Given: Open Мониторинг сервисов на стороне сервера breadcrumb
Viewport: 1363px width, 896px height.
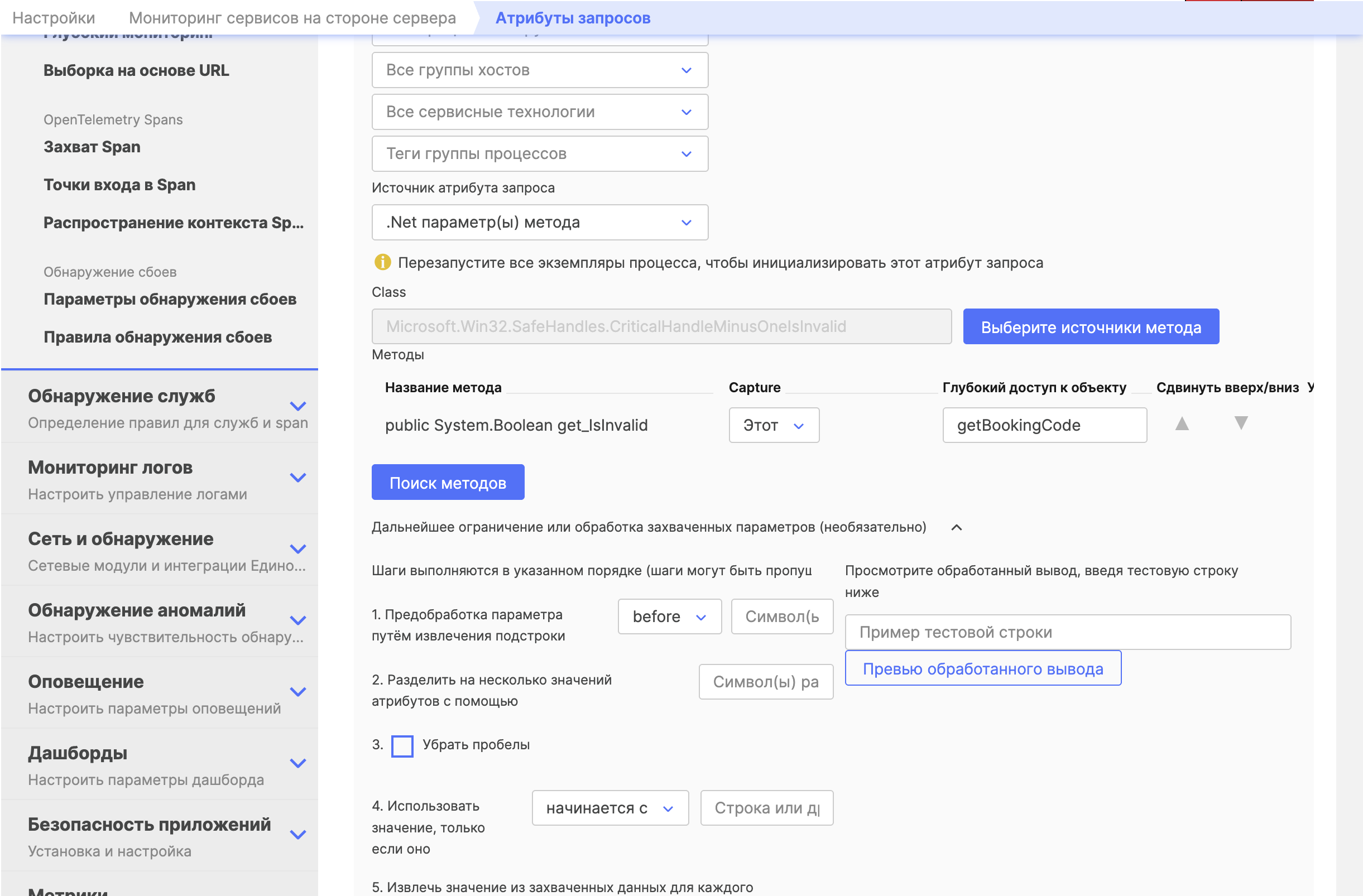Looking at the screenshot, I should [x=292, y=18].
